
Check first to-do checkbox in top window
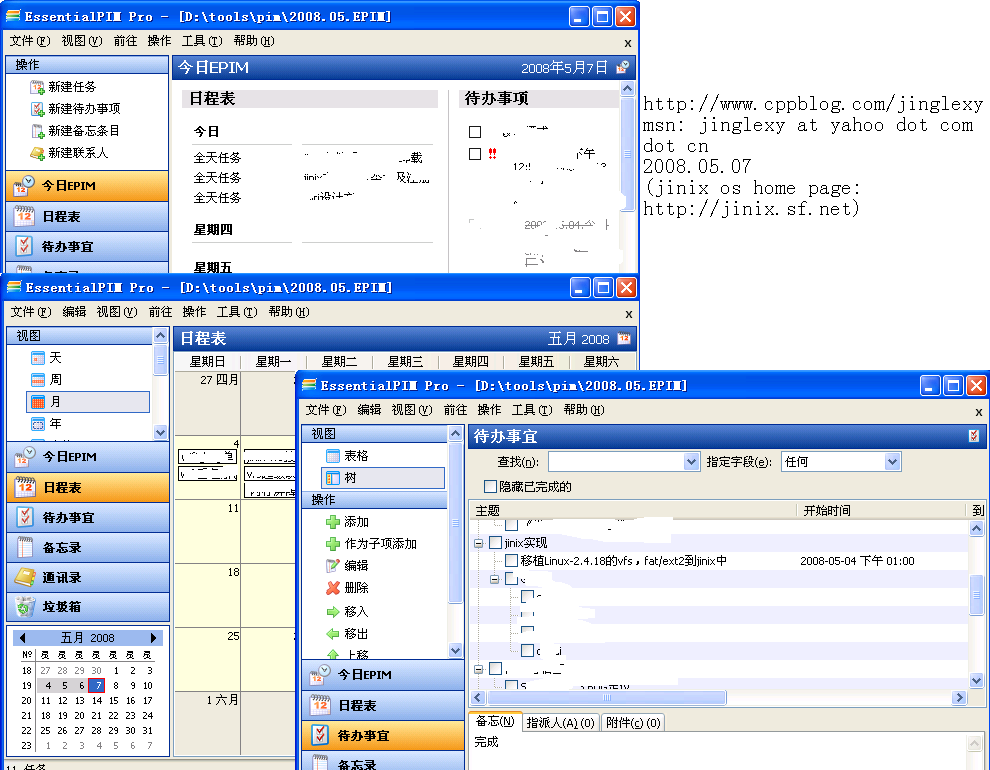(x=475, y=132)
